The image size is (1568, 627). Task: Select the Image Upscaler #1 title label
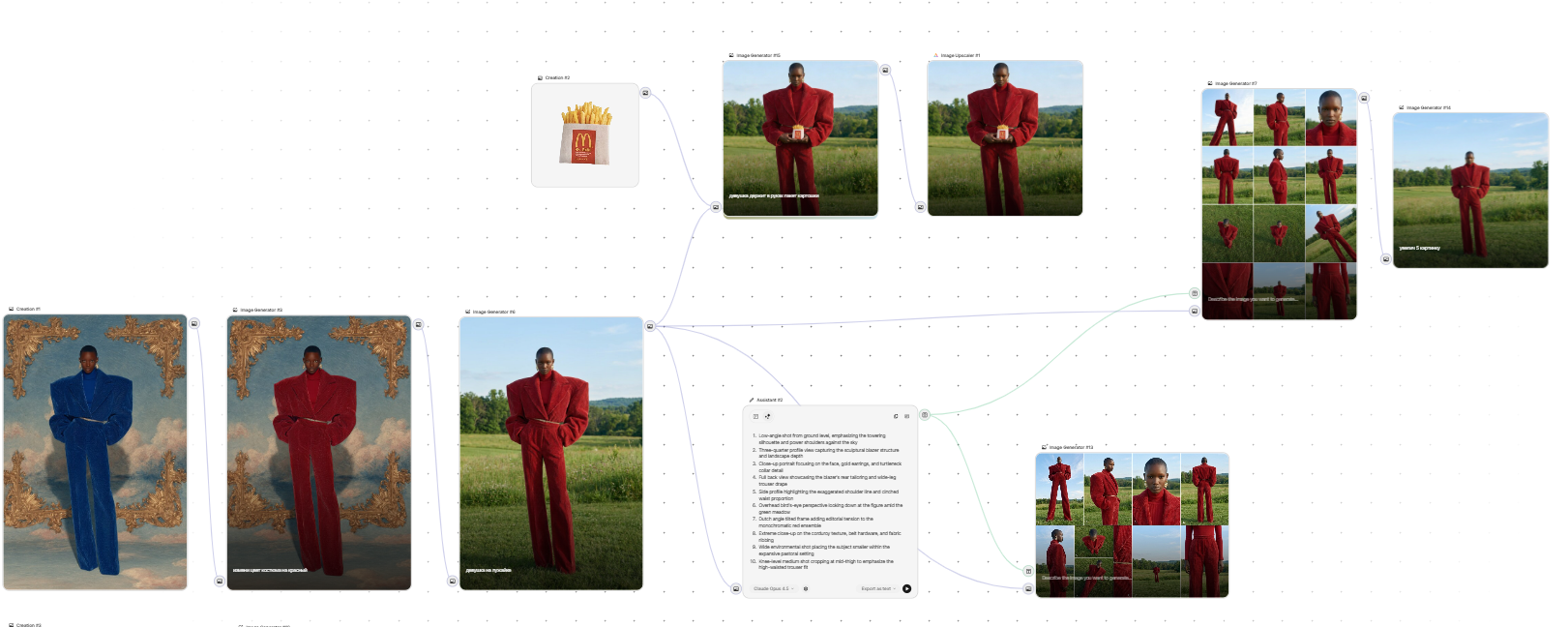(960, 55)
